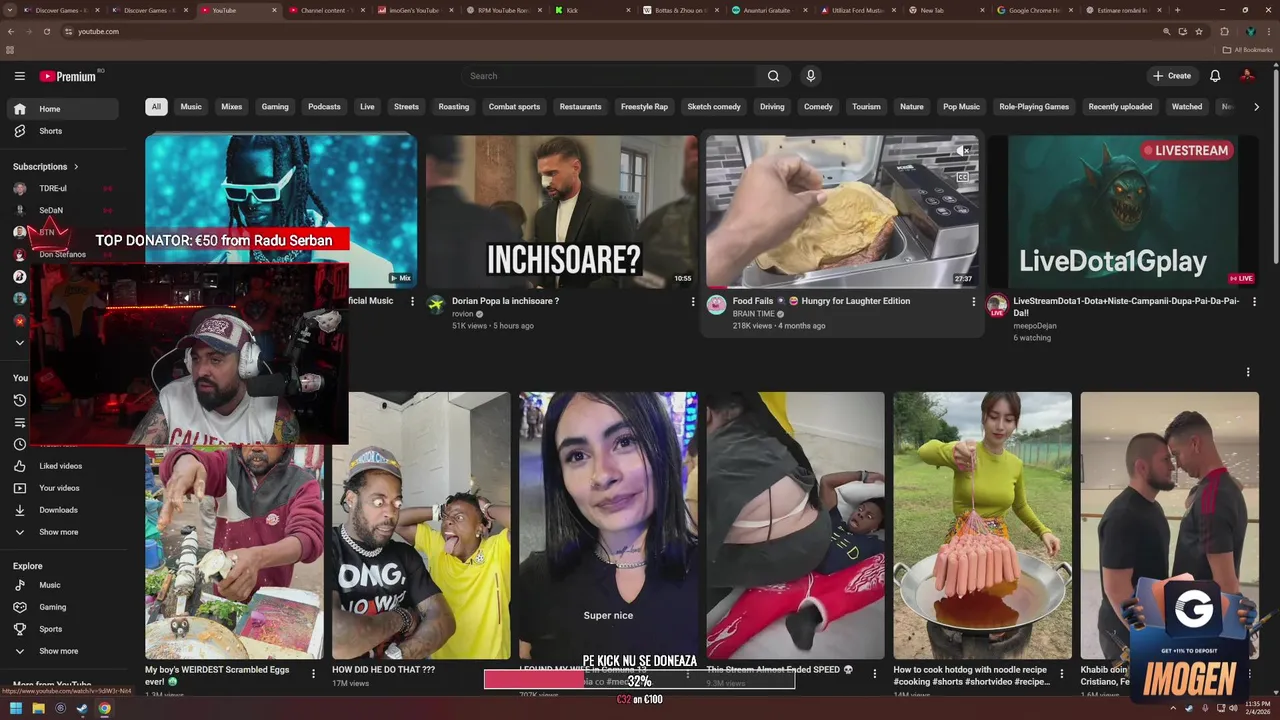1280x720 pixels.
Task: Open options for Dorian Popa video
Action: (693, 302)
